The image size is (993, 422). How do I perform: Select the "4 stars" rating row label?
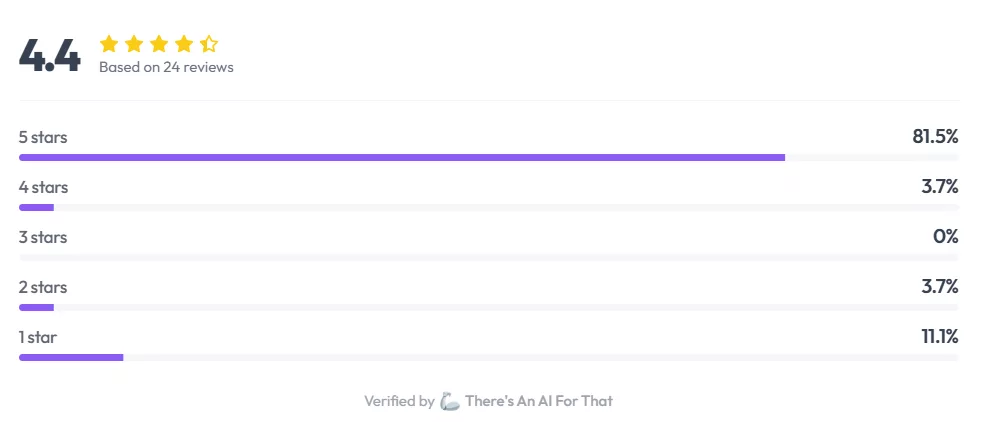pos(43,187)
